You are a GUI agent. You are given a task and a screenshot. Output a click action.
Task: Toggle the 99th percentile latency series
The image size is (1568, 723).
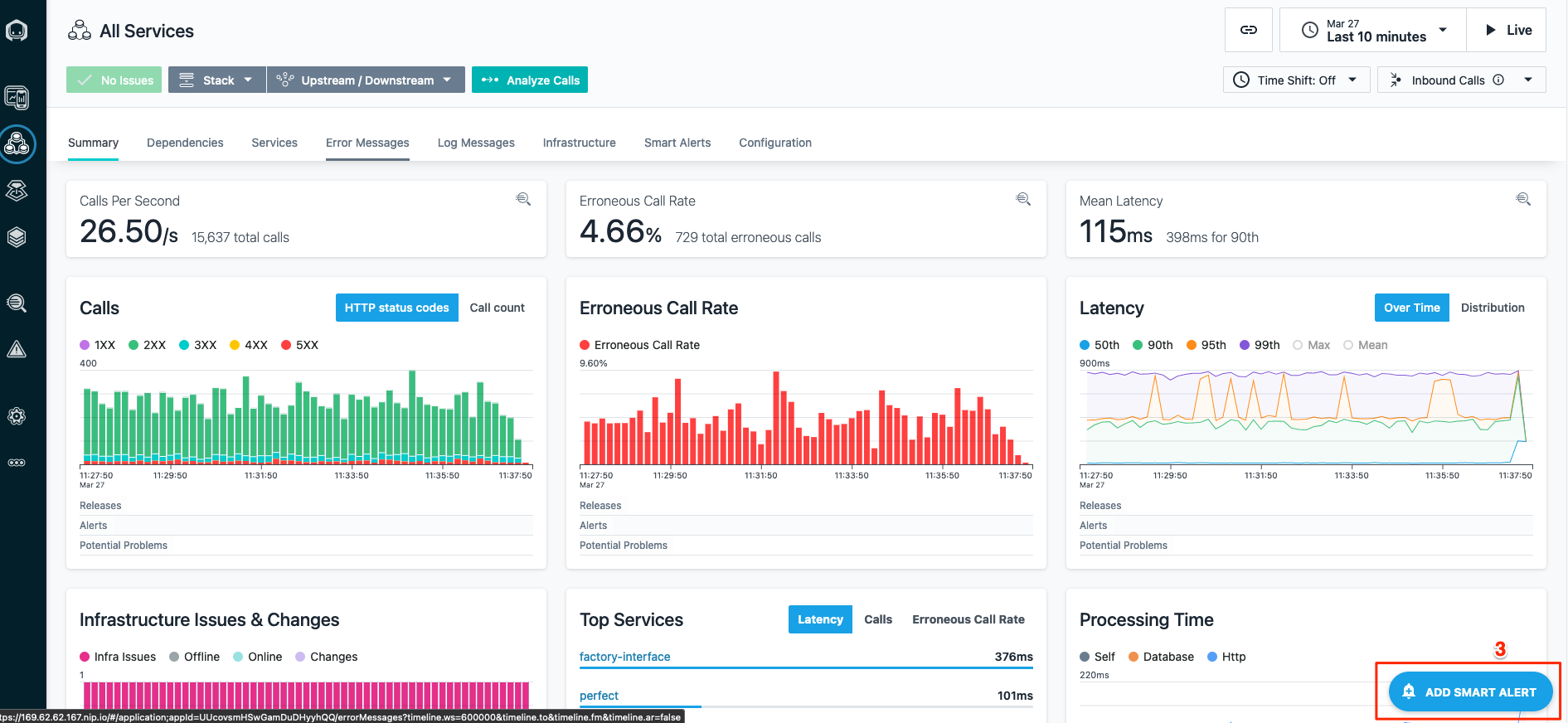(1260, 345)
